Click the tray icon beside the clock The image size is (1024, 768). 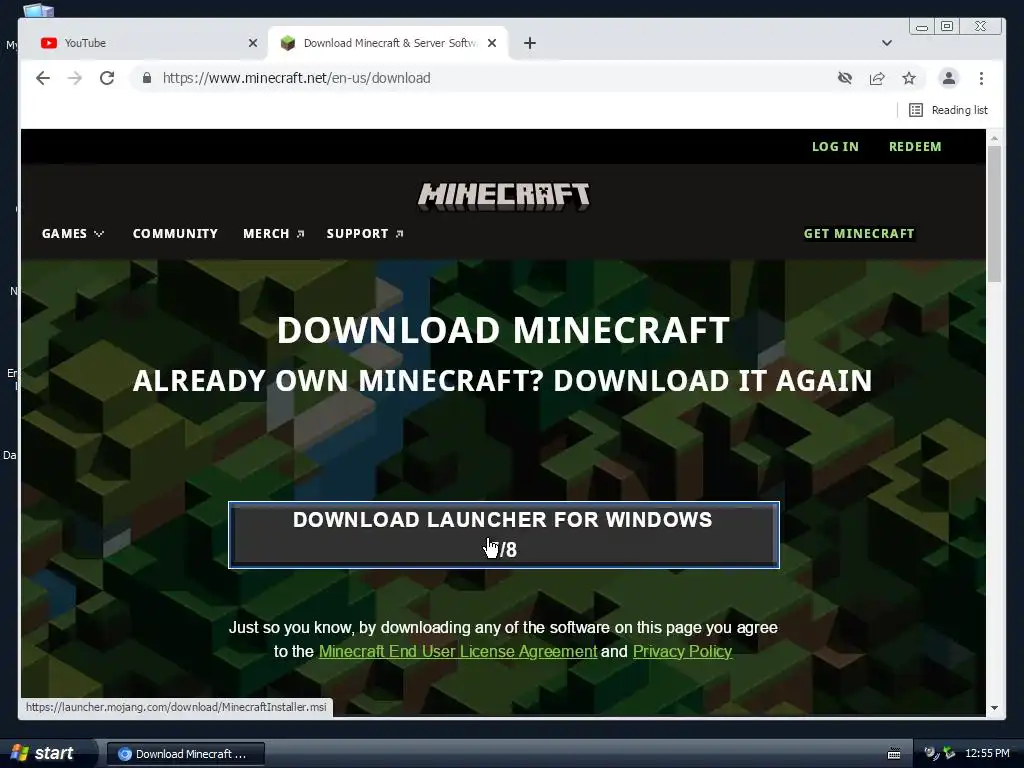[949, 754]
